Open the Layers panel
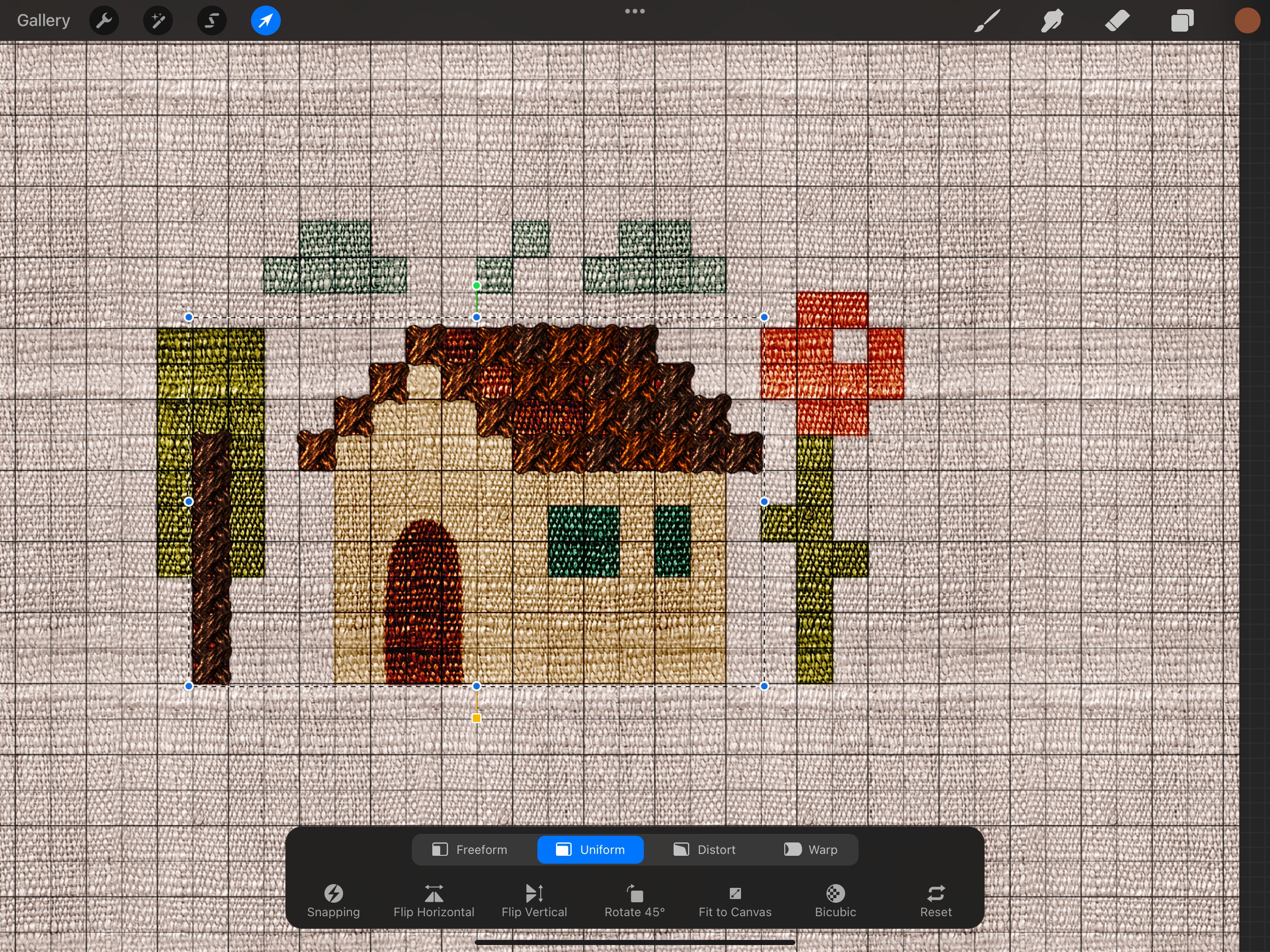The height and width of the screenshot is (952, 1270). pos(1182,20)
